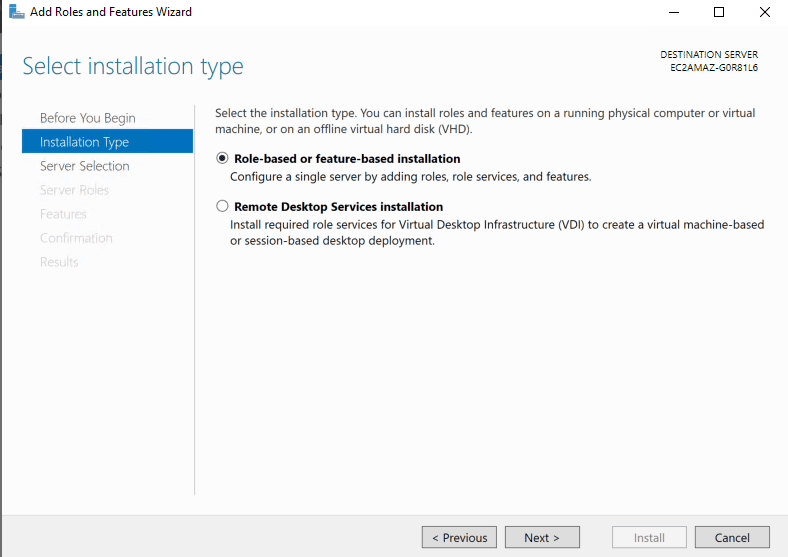Click 'Configure a single server' description text
The image size is (788, 557).
(x=411, y=176)
